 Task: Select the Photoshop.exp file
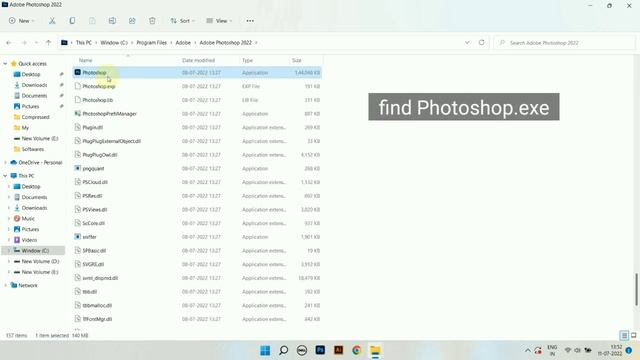198,86
